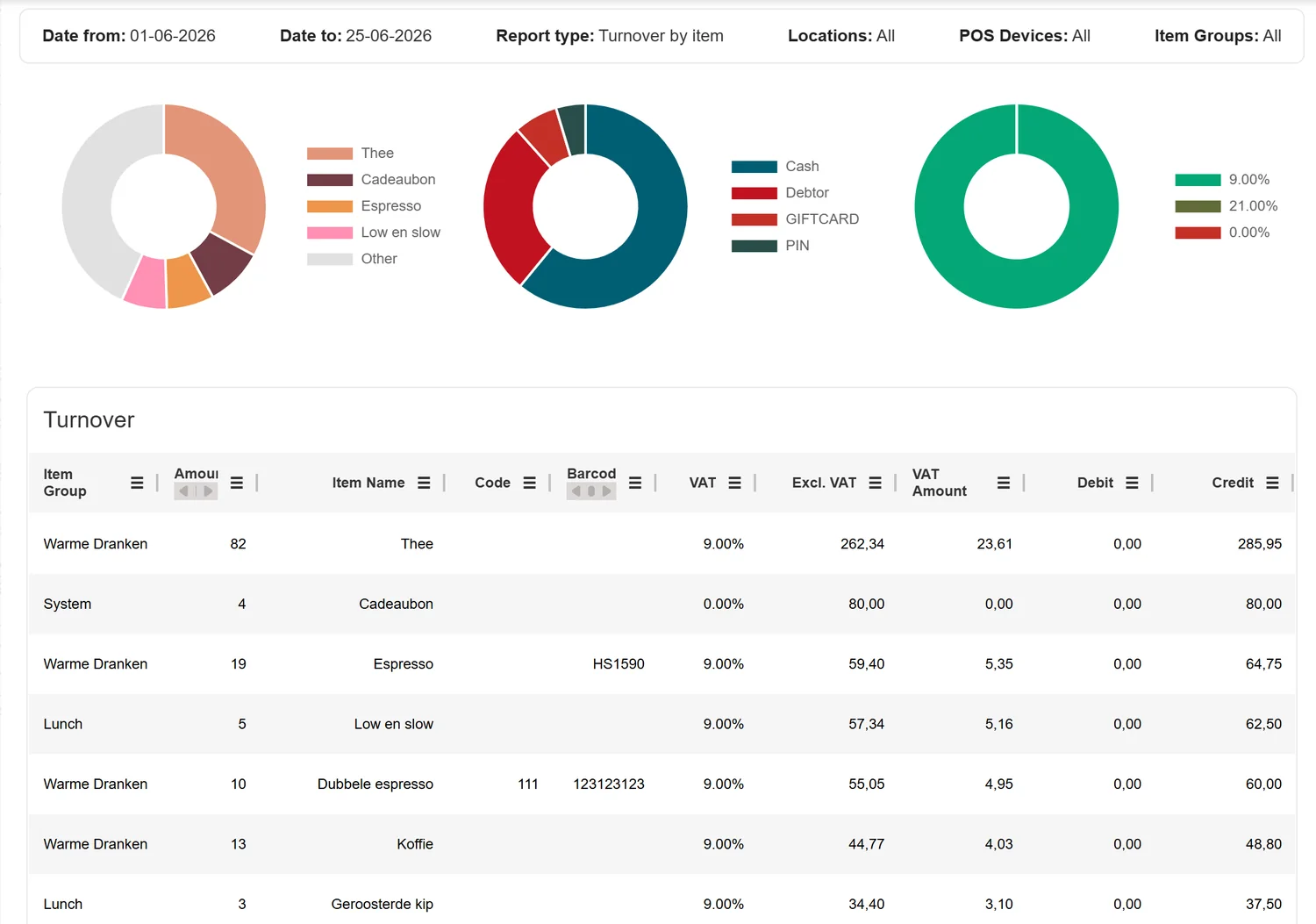Screen dimensions: 1316x924
Task: Click the Date to 25-06-2026 filter text
Action: [x=355, y=36]
